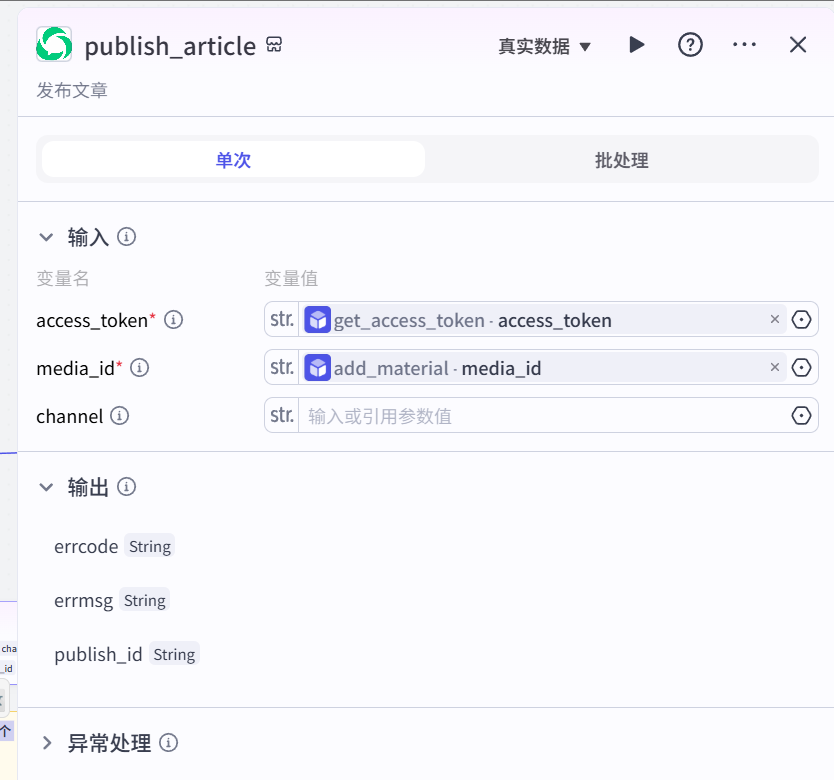
Task: Click the info icon next to 输入 heading
Action: [x=126, y=237]
